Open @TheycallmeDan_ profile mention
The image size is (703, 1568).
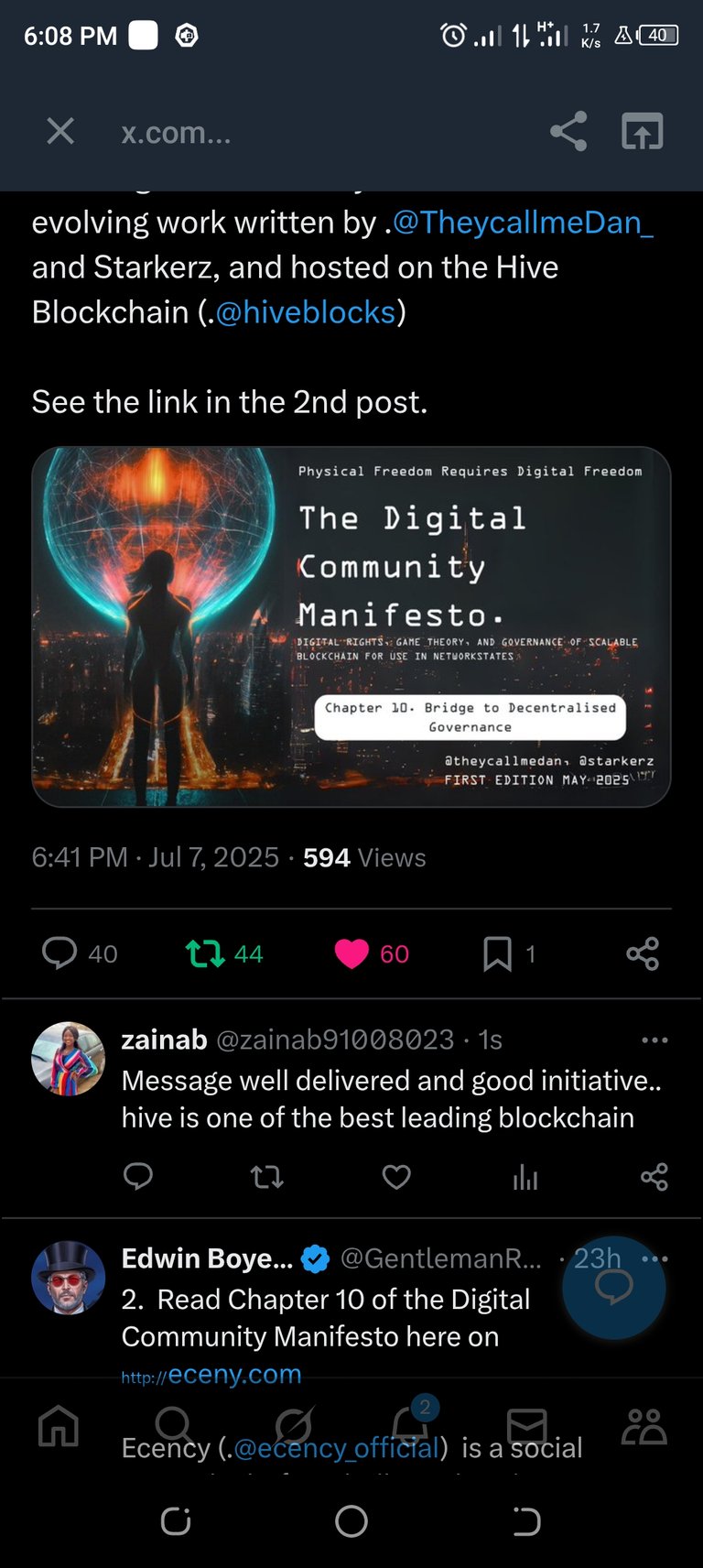click(524, 222)
